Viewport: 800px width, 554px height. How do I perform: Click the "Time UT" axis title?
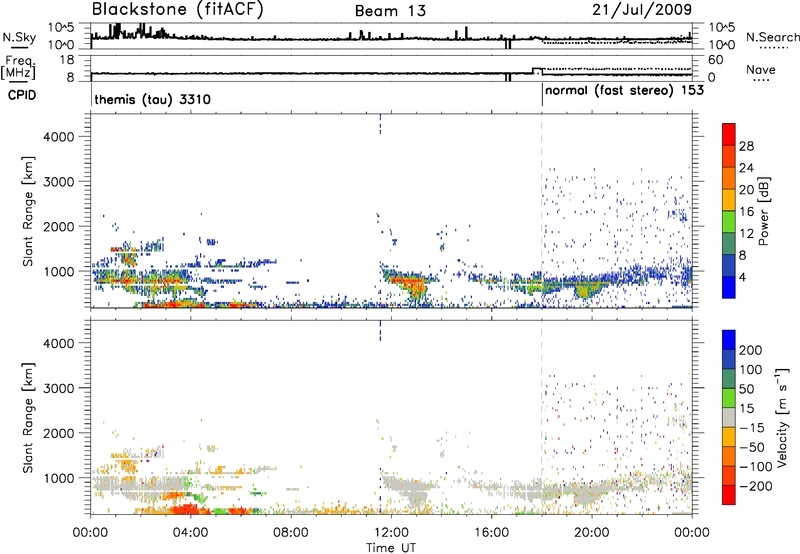[391, 548]
